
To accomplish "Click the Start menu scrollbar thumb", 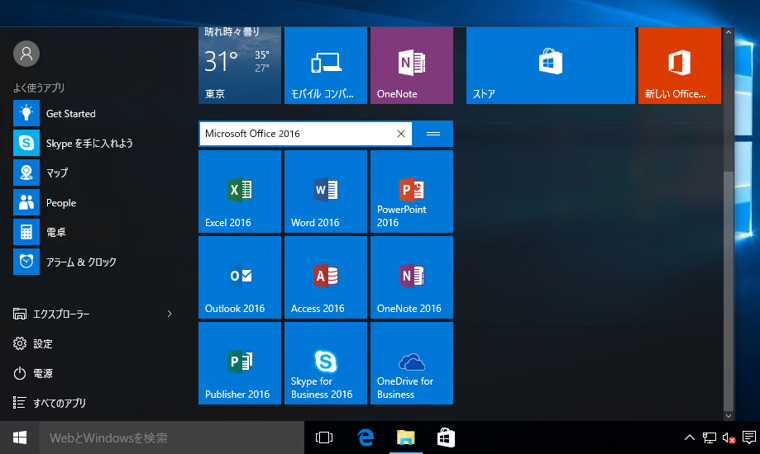I will pos(728,291).
